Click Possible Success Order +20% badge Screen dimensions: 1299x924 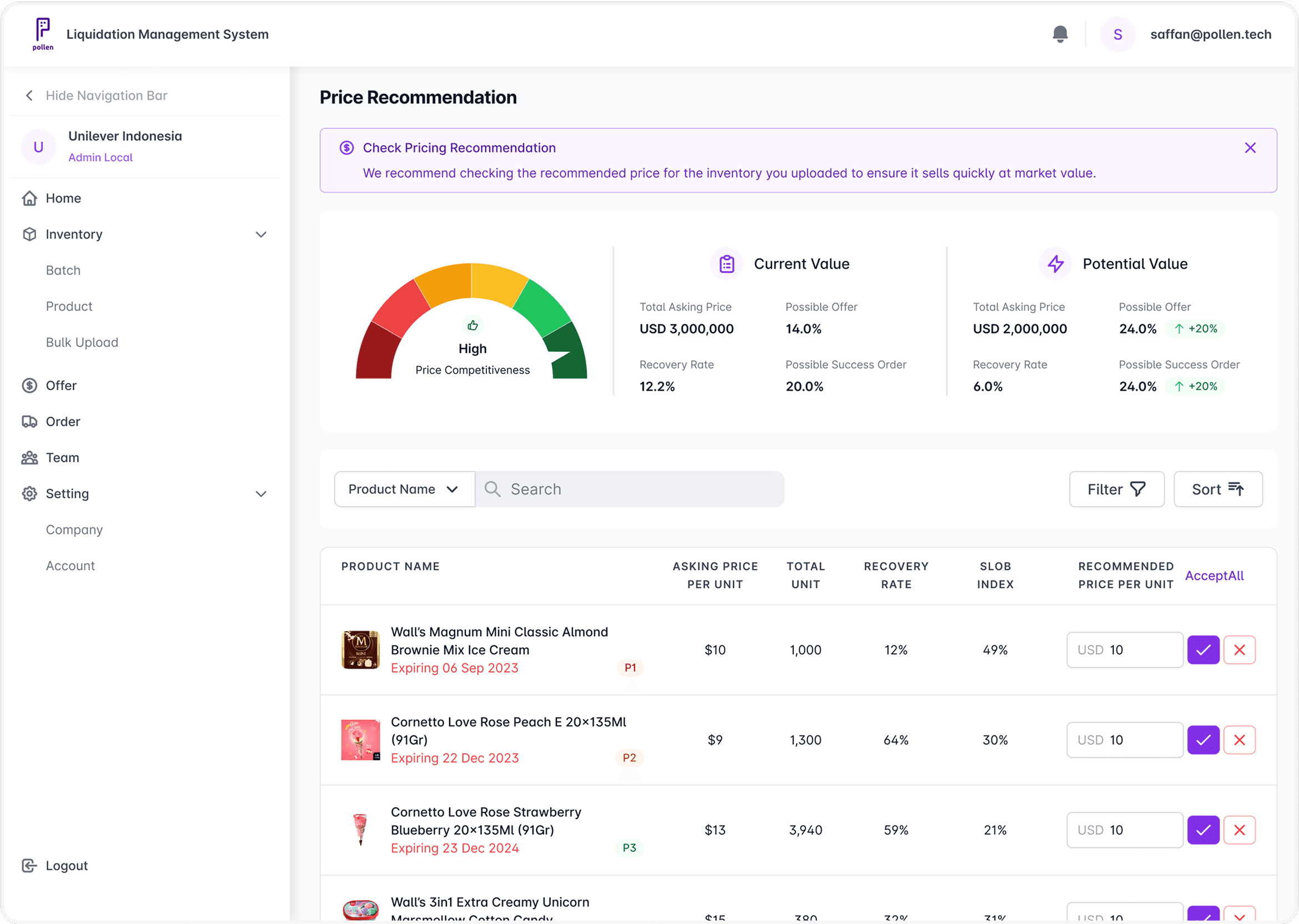[1195, 386]
